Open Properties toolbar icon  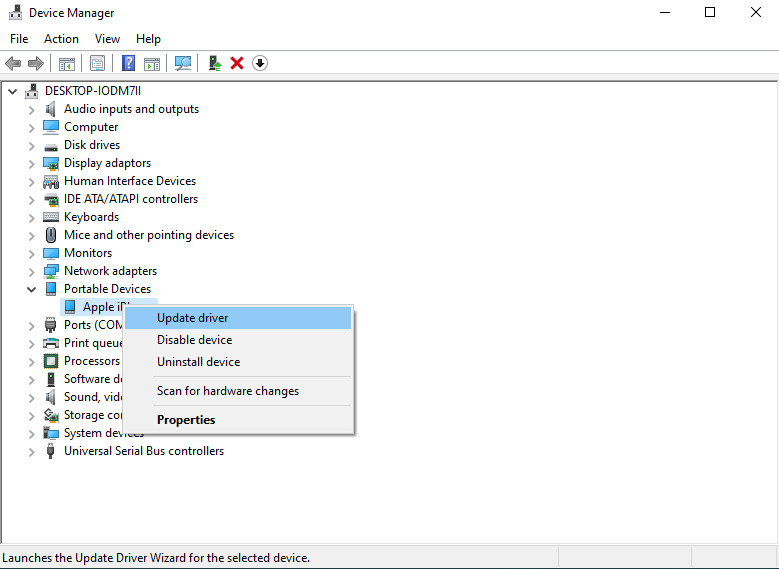(x=97, y=63)
